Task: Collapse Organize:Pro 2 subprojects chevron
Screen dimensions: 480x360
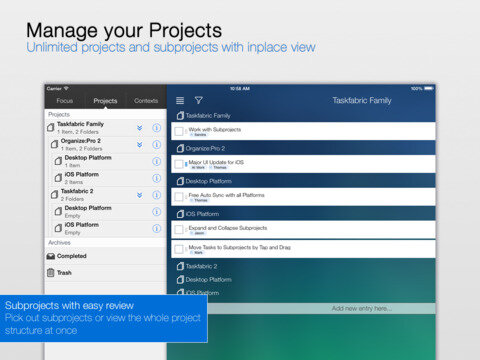Action: pos(140,145)
